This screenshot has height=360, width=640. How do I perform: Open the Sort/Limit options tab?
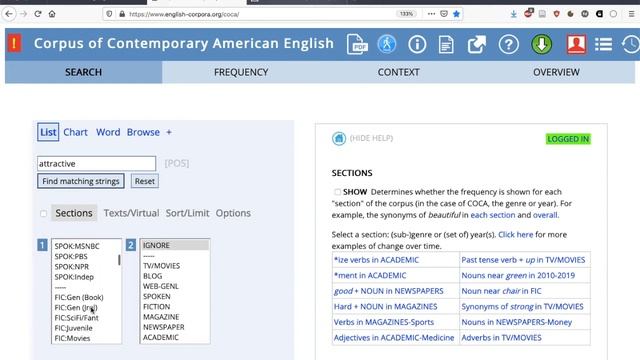point(187,213)
